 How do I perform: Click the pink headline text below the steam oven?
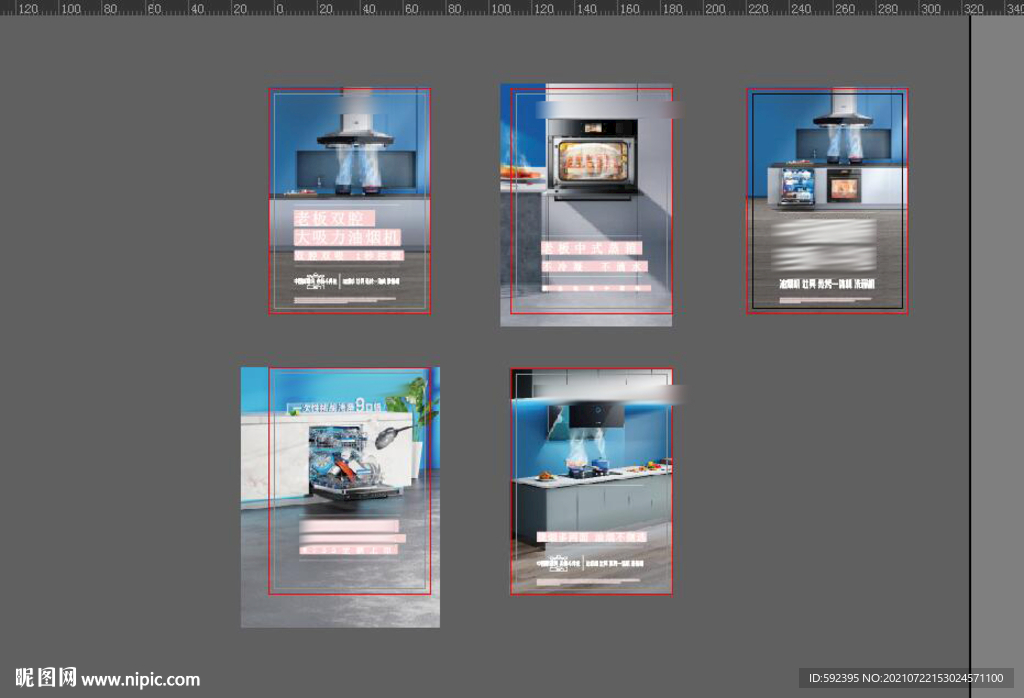pyautogui.click(x=590, y=248)
